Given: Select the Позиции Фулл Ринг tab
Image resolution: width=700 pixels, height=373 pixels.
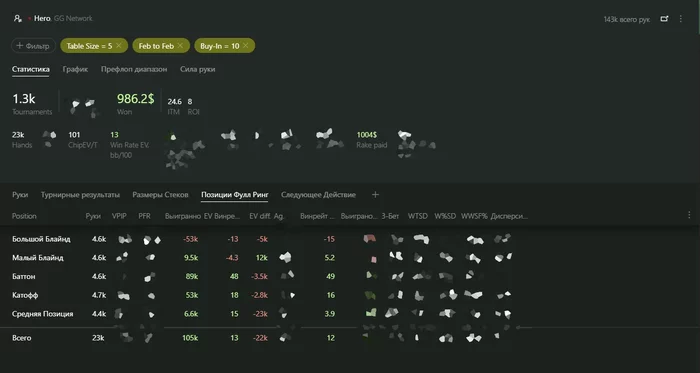Looking at the screenshot, I should [234, 195].
